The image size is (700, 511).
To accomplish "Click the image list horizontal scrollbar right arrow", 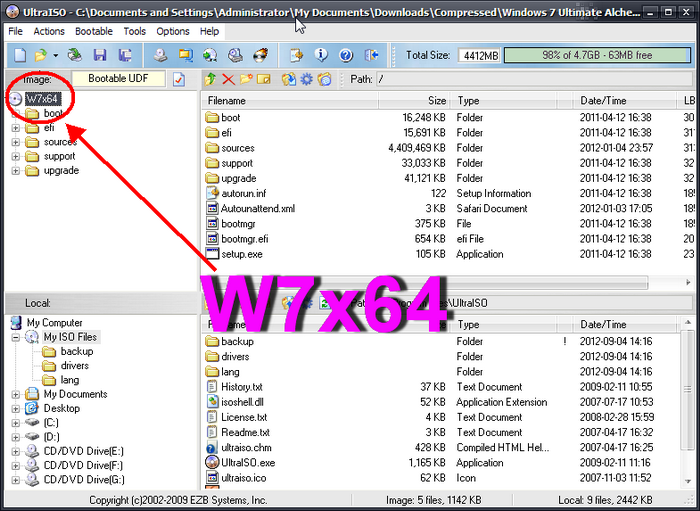I will [x=688, y=283].
